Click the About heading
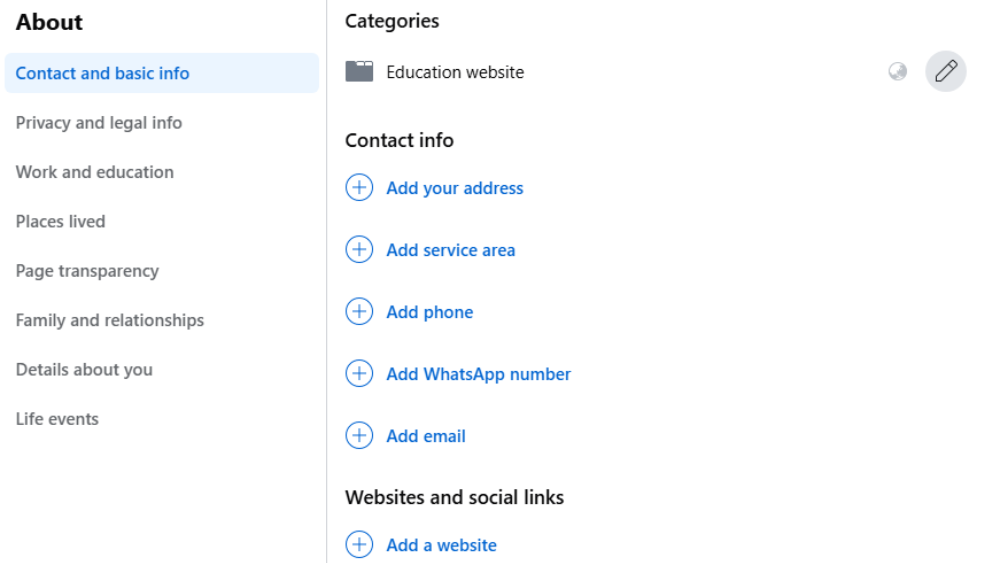This screenshot has height=563, width=1000. click(49, 22)
